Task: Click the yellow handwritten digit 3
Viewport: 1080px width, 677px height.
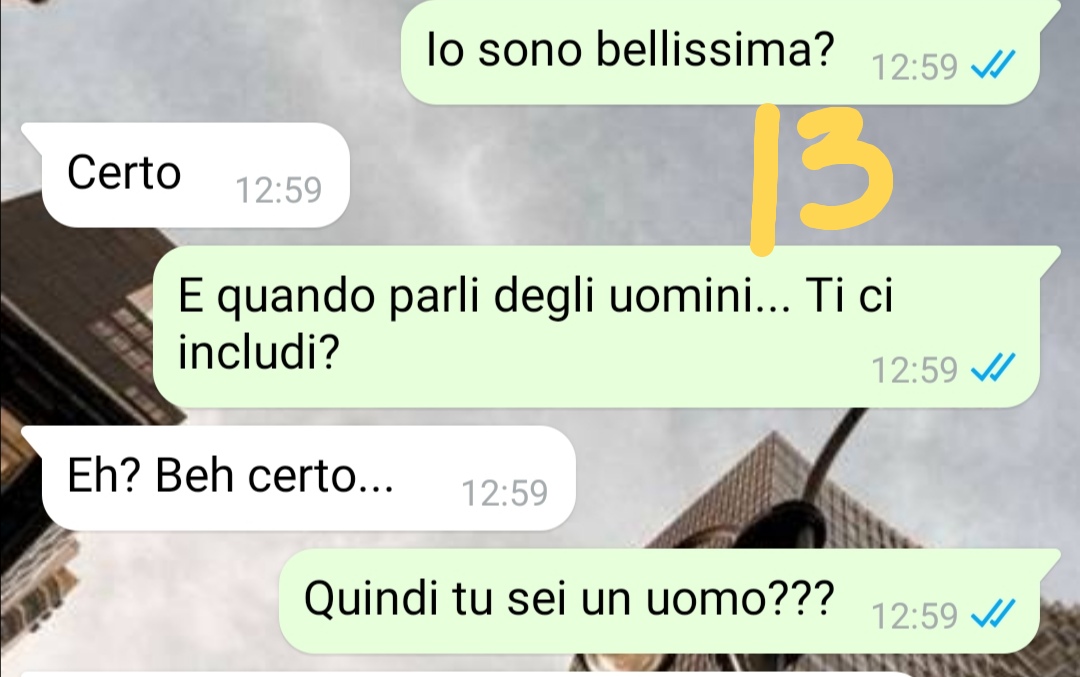Action: point(846,168)
